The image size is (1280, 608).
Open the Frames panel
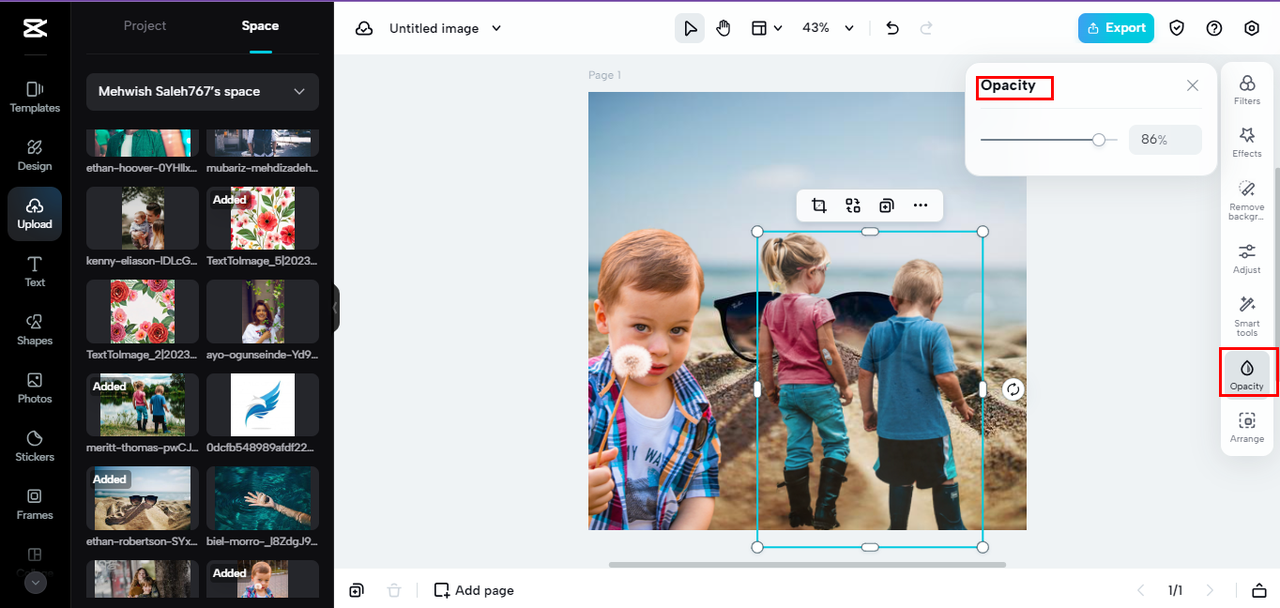tap(35, 503)
